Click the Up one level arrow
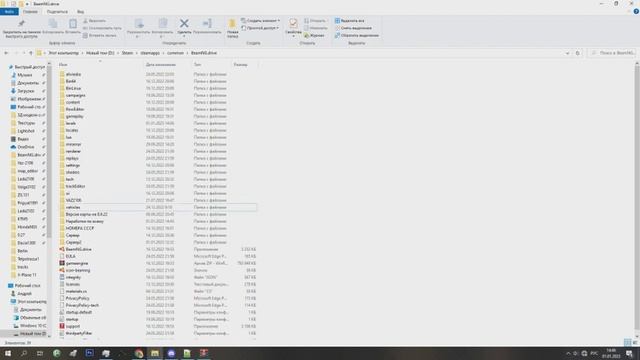 (31, 53)
